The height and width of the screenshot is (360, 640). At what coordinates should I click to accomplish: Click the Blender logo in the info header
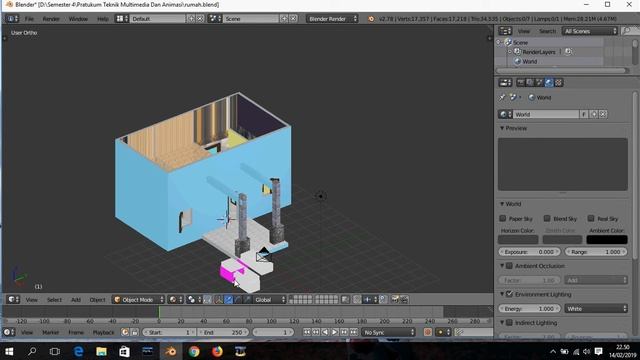click(371, 19)
